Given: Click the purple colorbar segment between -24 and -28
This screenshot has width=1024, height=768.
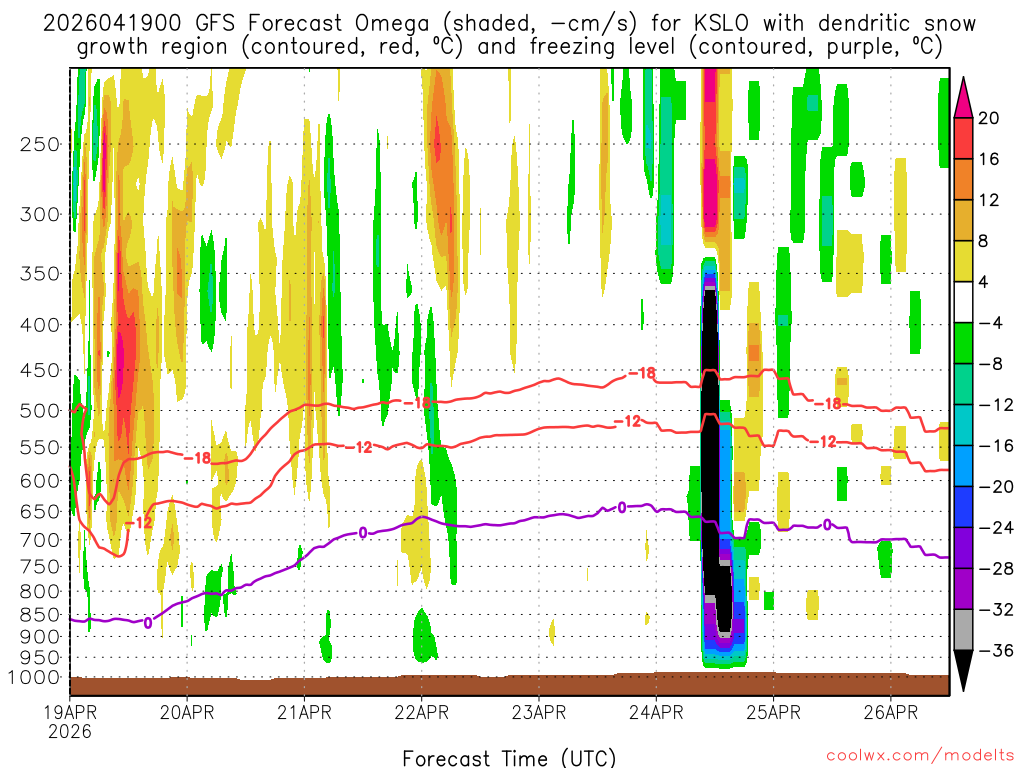Looking at the screenshot, I should pyautogui.click(x=963, y=548).
